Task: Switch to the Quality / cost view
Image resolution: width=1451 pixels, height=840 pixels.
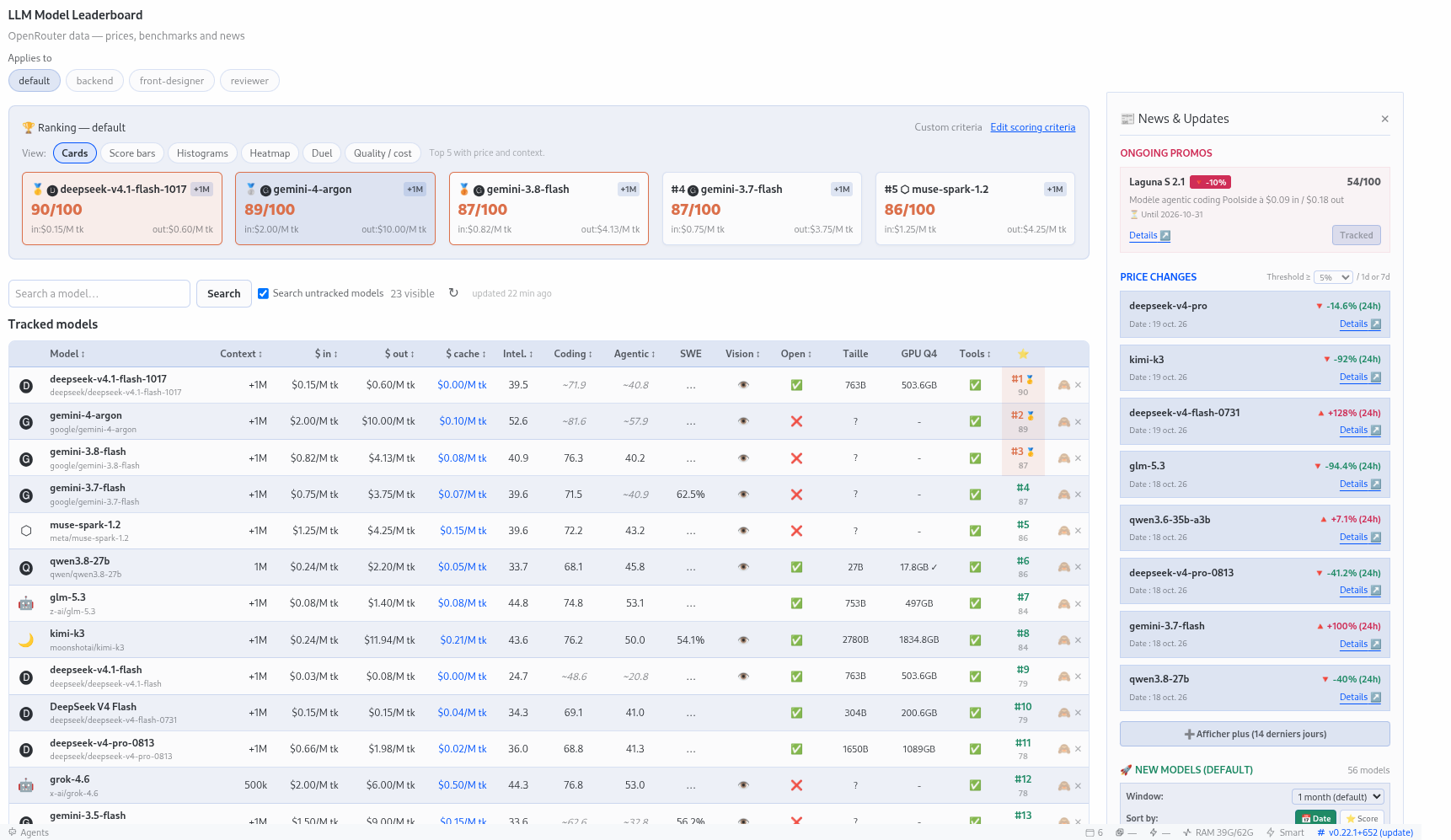Action: (383, 153)
